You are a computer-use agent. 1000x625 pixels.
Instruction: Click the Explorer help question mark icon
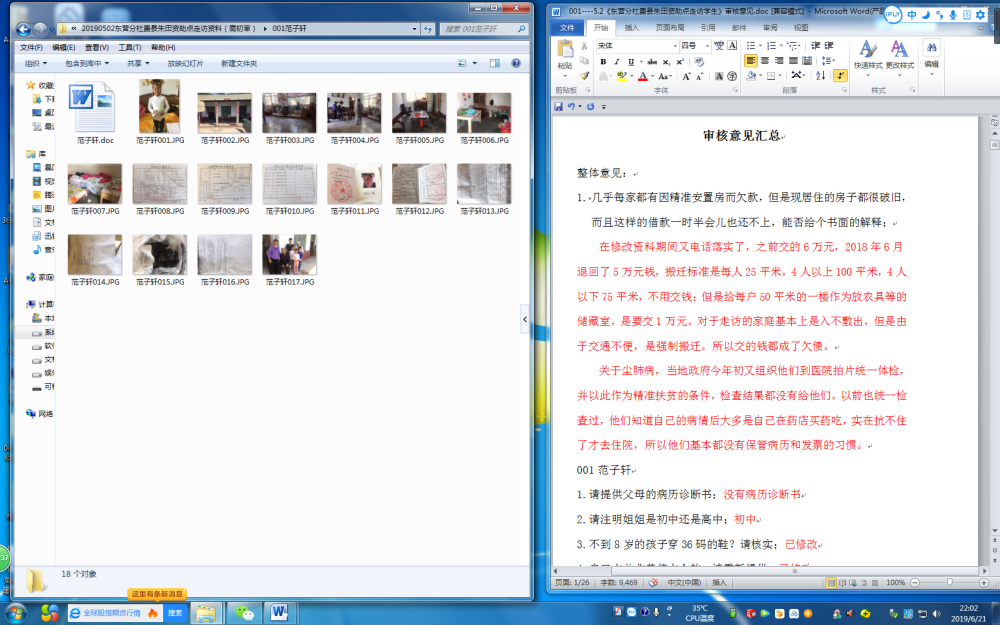[x=516, y=63]
